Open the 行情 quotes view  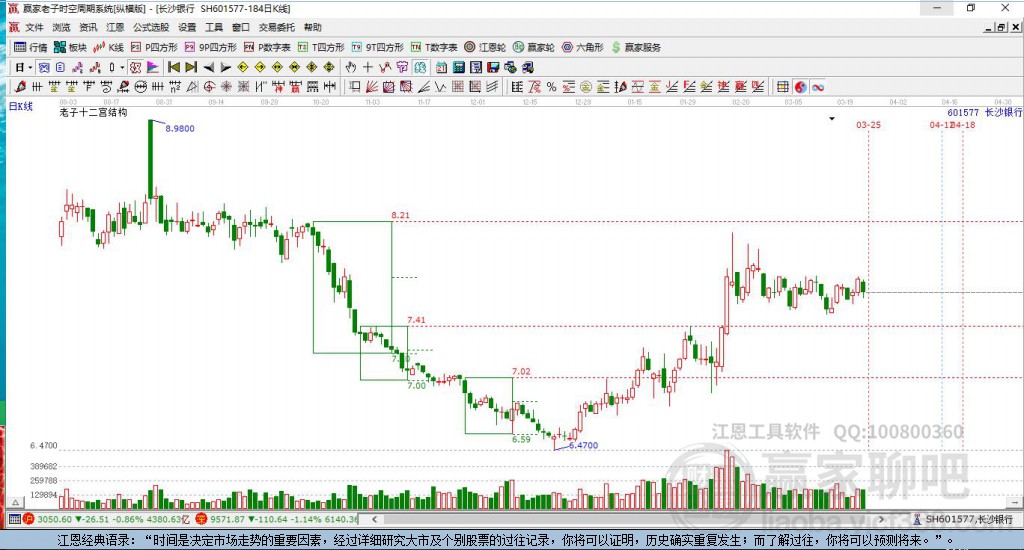pyautogui.click(x=31, y=47)
